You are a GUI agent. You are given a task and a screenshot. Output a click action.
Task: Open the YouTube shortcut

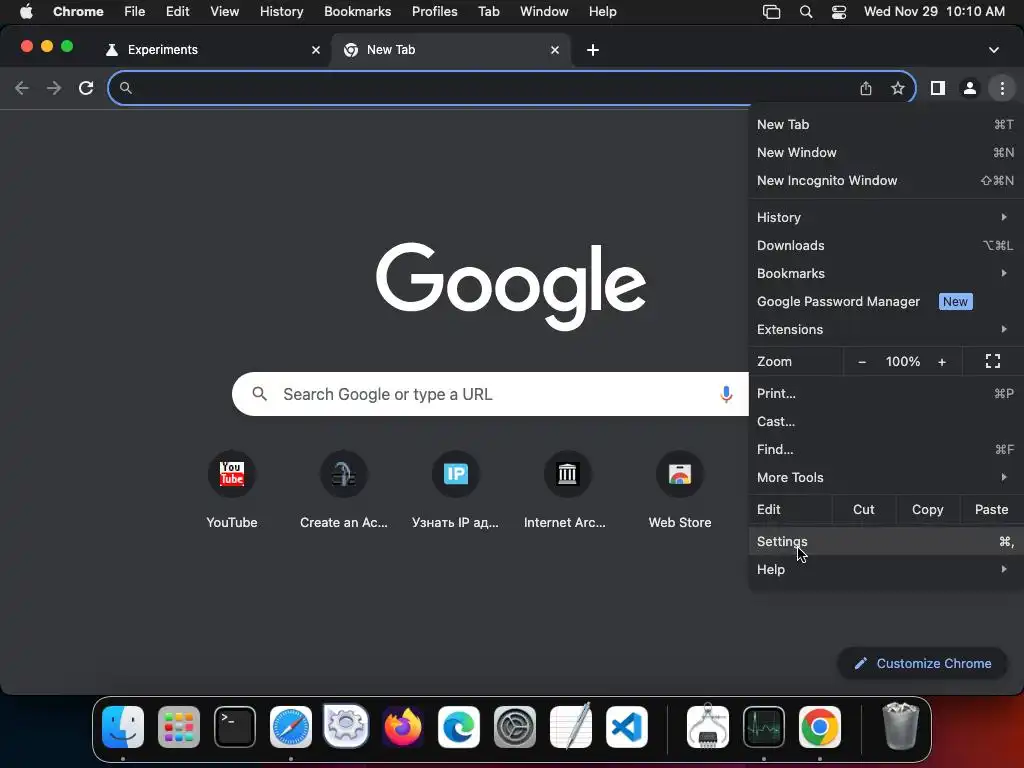(x=232, y=490)
